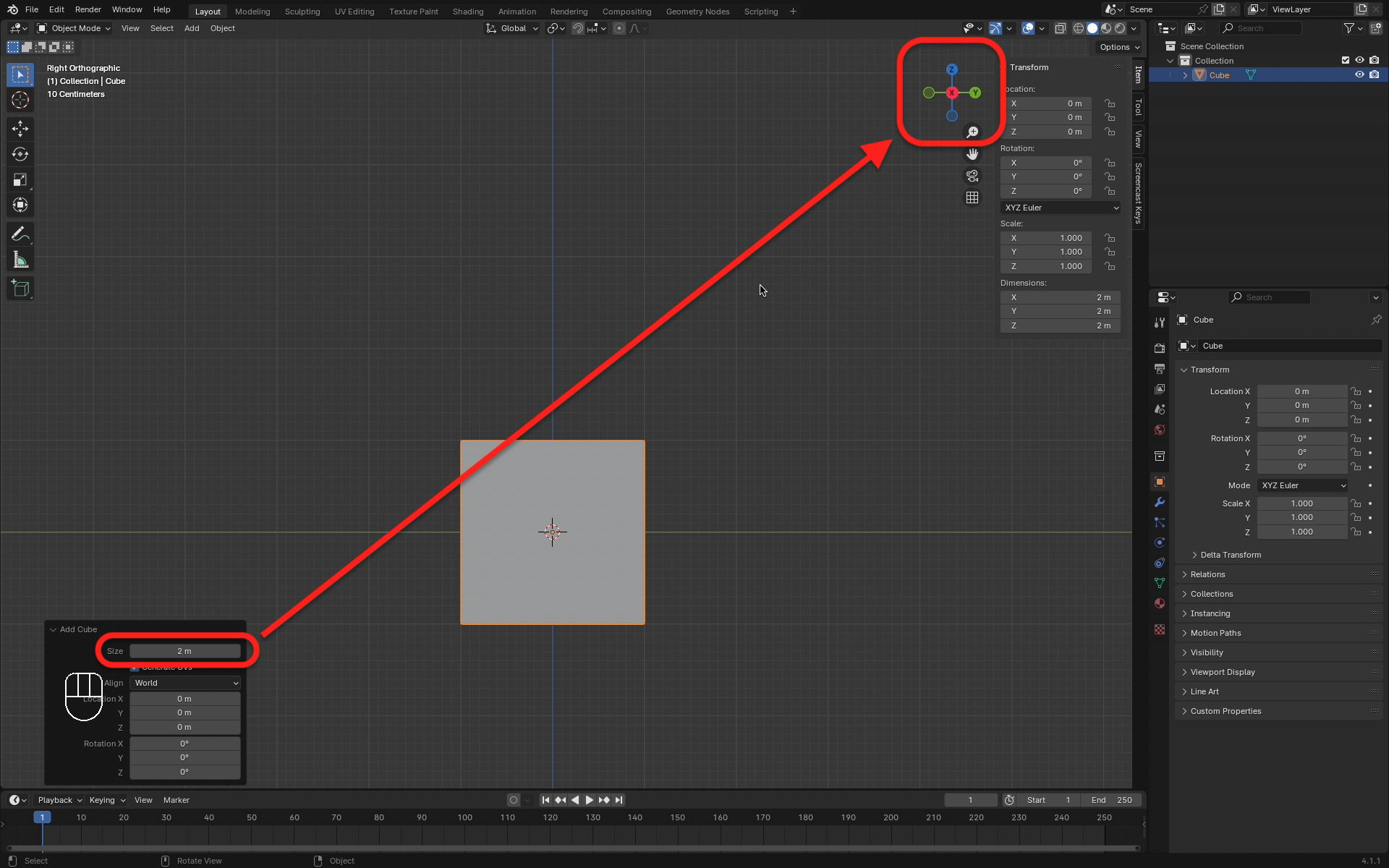Open the Object Data properties tab
This screenshot has height=868, width=1389.
1160,583
